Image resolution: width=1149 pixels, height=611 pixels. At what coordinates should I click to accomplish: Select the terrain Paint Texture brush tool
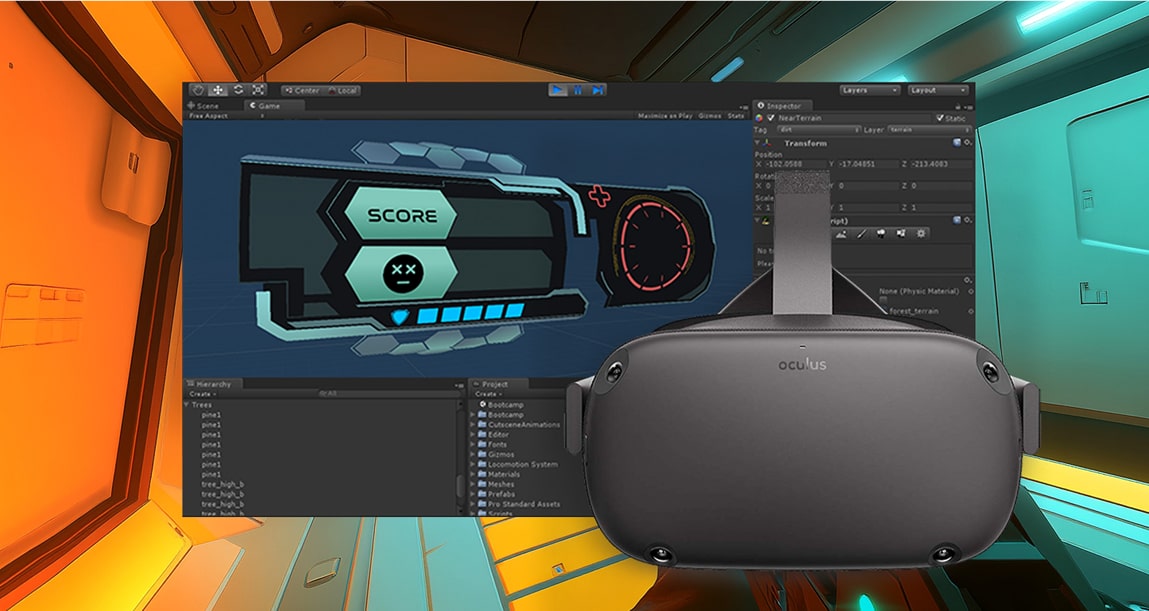(x=861, y=234)
